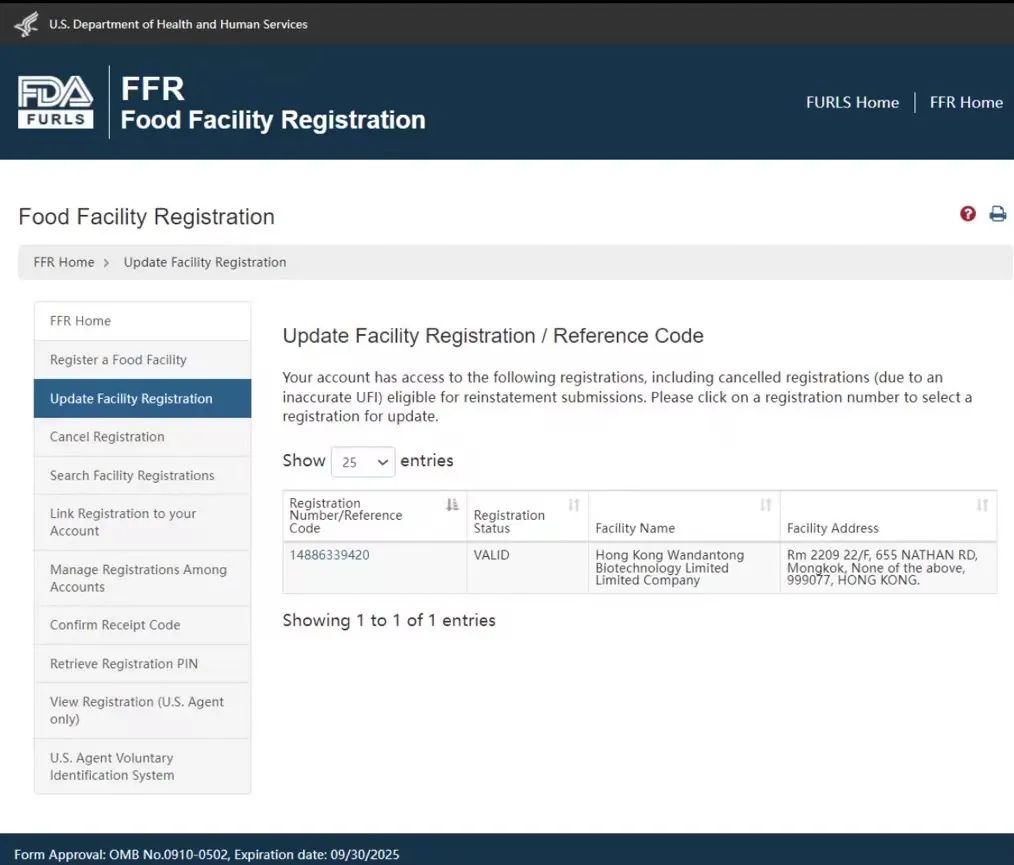This screenshot has height=865, width=1014.
Task: Open registration number 14886339420
Action: point(329,555)
